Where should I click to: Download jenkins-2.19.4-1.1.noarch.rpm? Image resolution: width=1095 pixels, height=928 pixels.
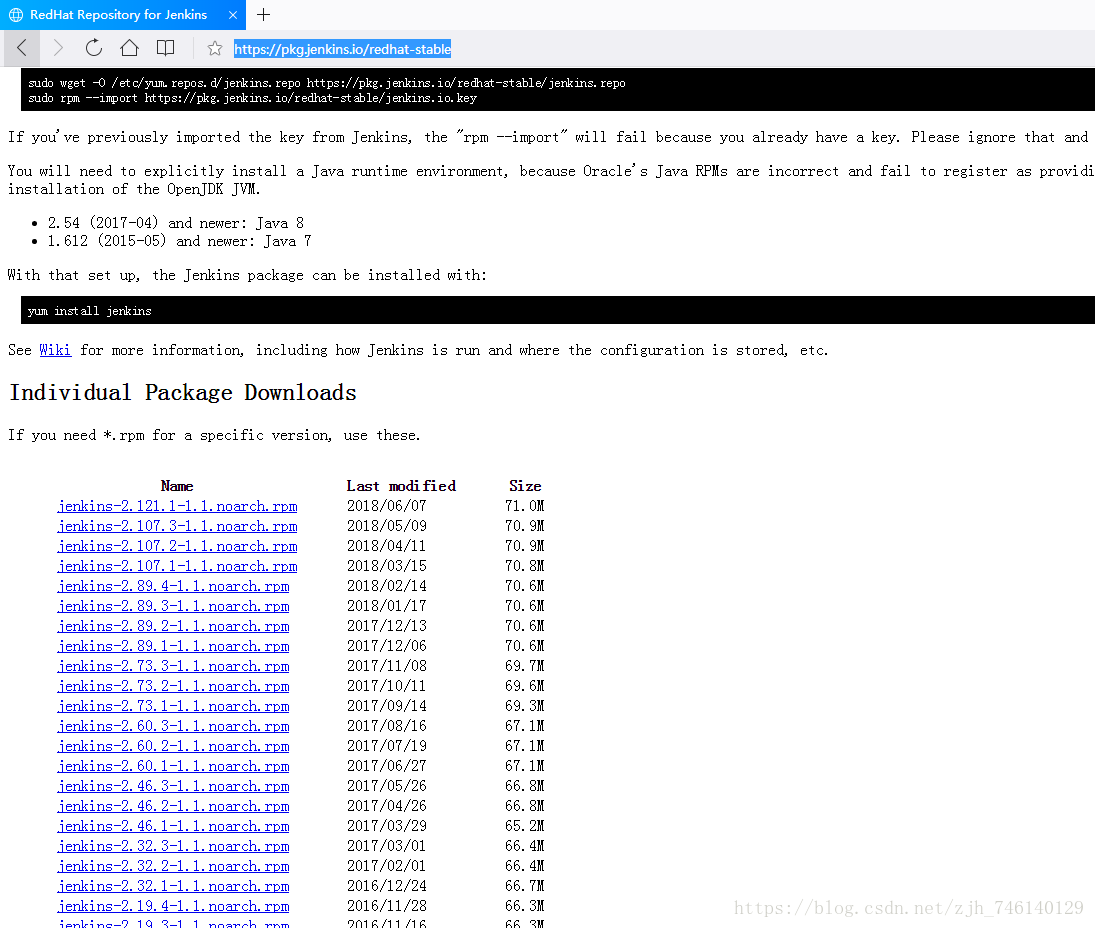click(173, 906)
